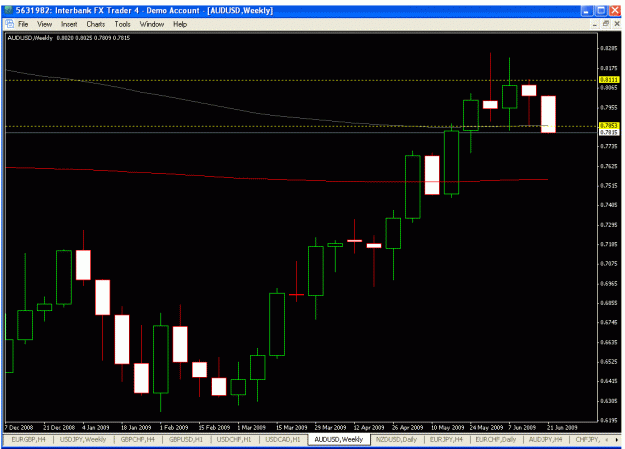Screen dimensions: 625x449
Task: Maximize the Interbank FX Trader window
Action: 601,11
